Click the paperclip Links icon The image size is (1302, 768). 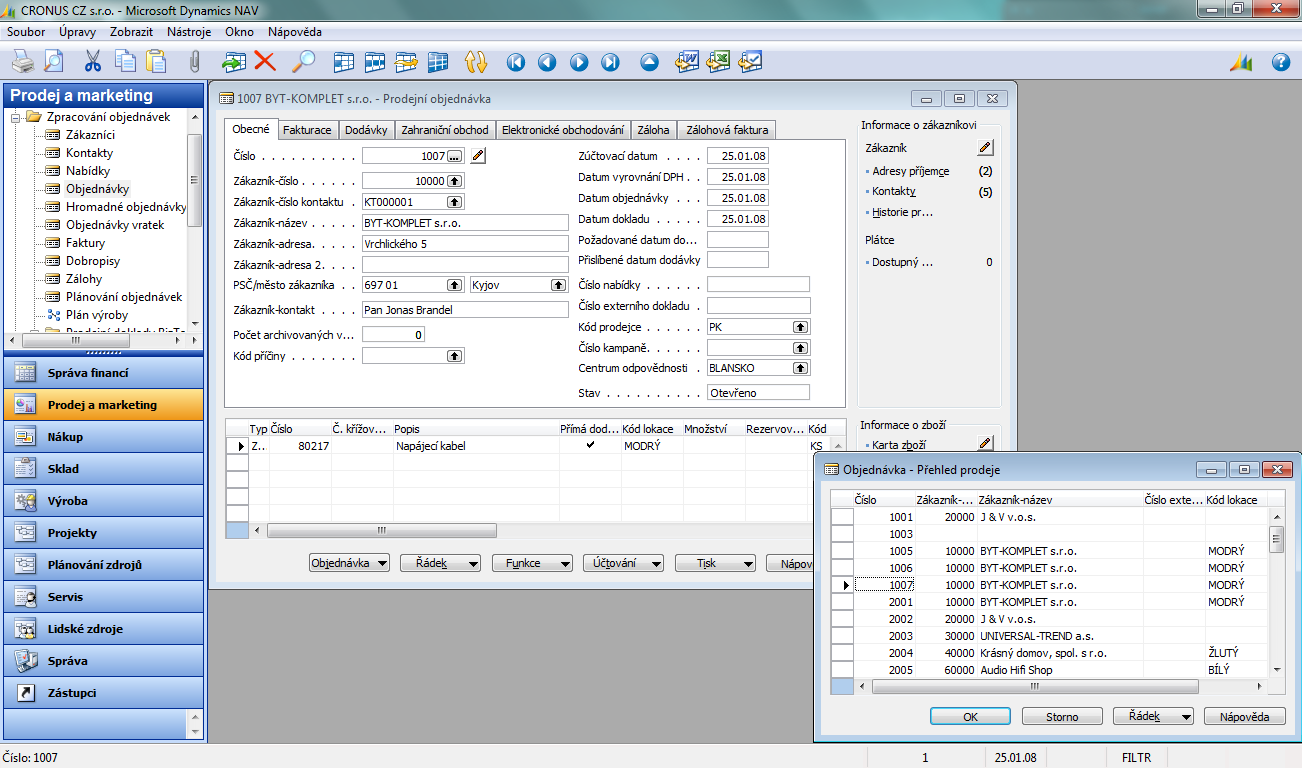coord(195,62)
